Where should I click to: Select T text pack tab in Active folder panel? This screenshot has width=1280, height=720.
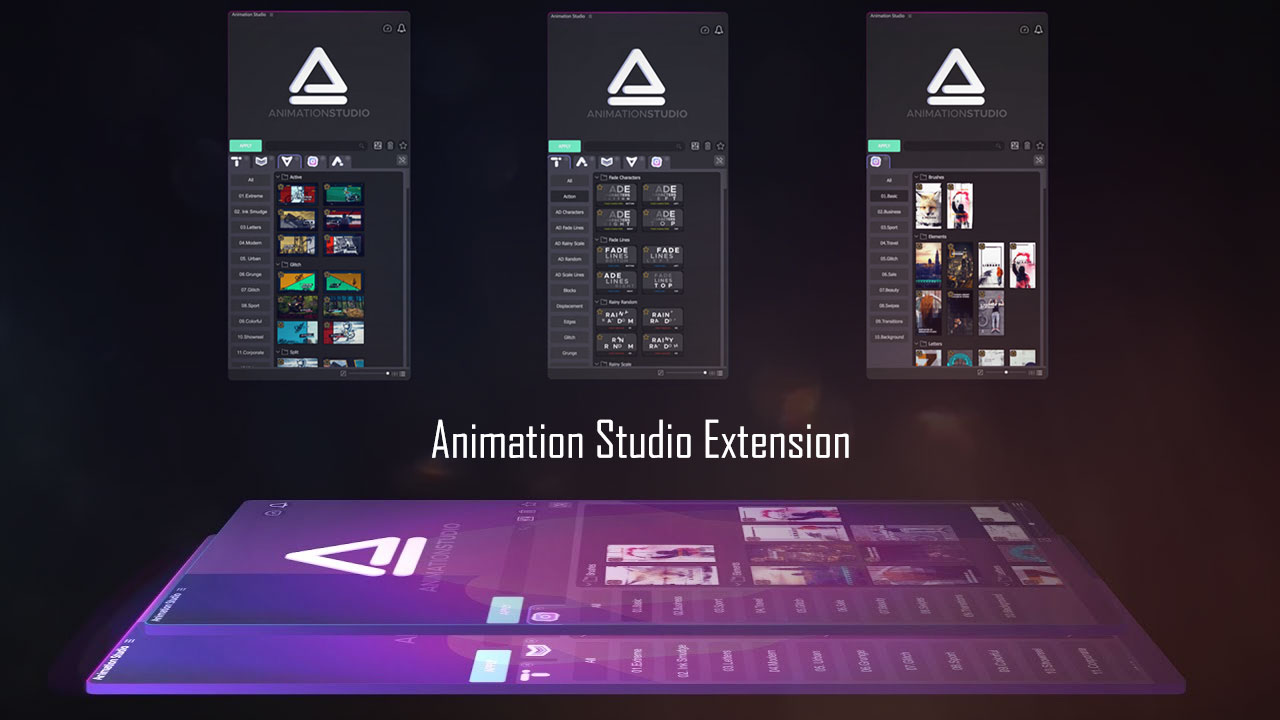pyautogui.click(x=238, y=161)
